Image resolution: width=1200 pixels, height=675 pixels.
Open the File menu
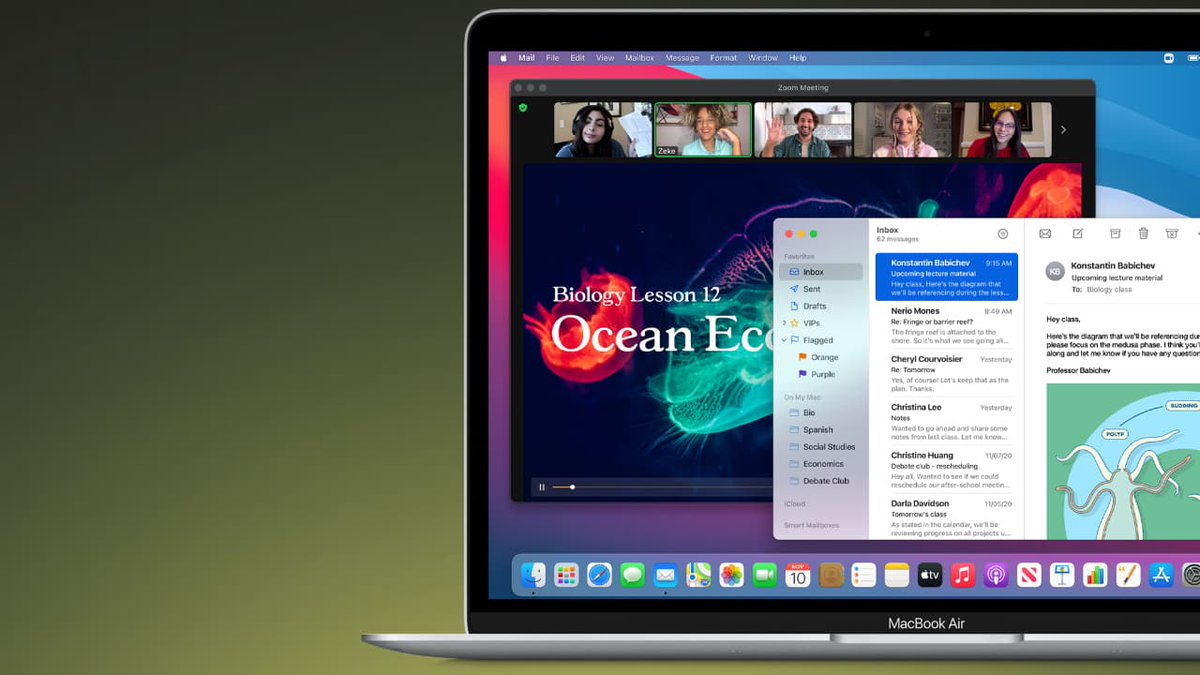[552, 58]
